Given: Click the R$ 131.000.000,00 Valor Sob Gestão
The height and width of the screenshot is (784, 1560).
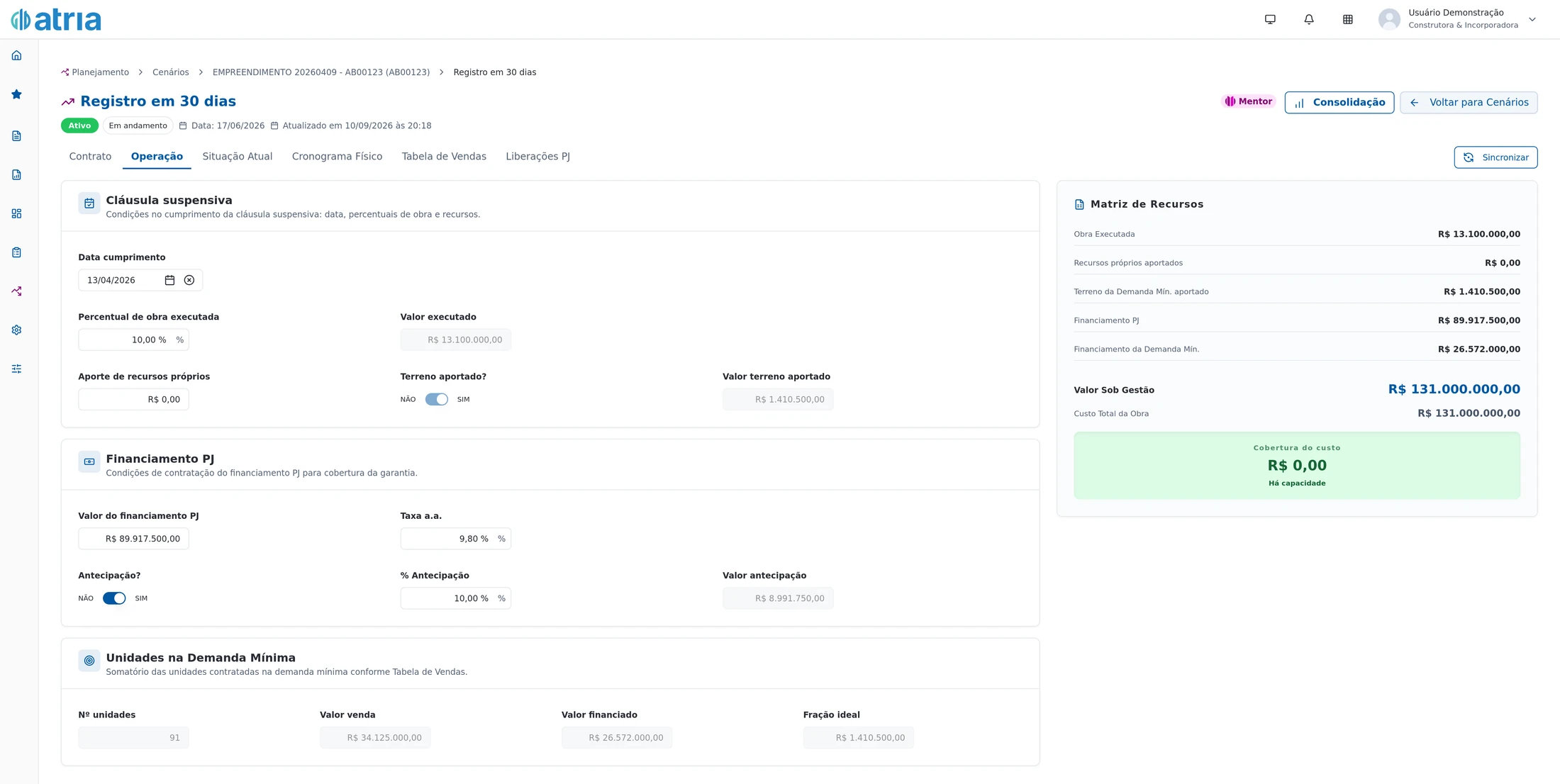Looking at the screenshot, I should click(1454, 389).
